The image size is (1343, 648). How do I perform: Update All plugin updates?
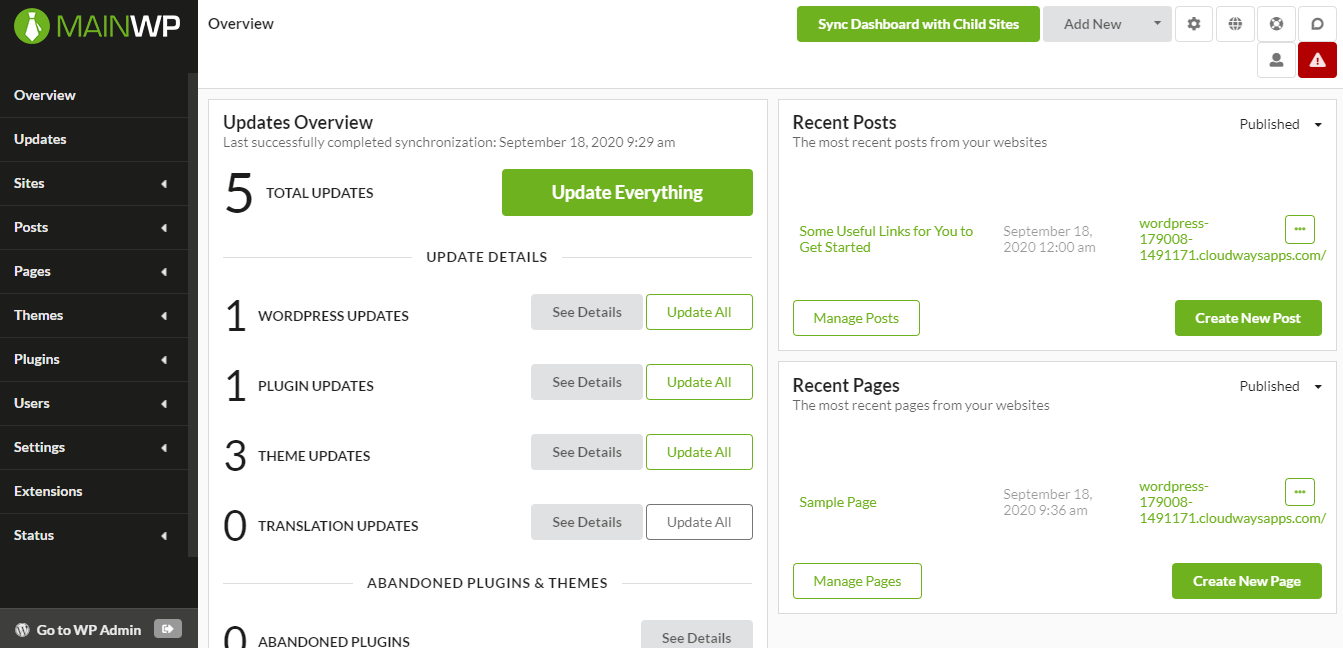coord(699,382)
